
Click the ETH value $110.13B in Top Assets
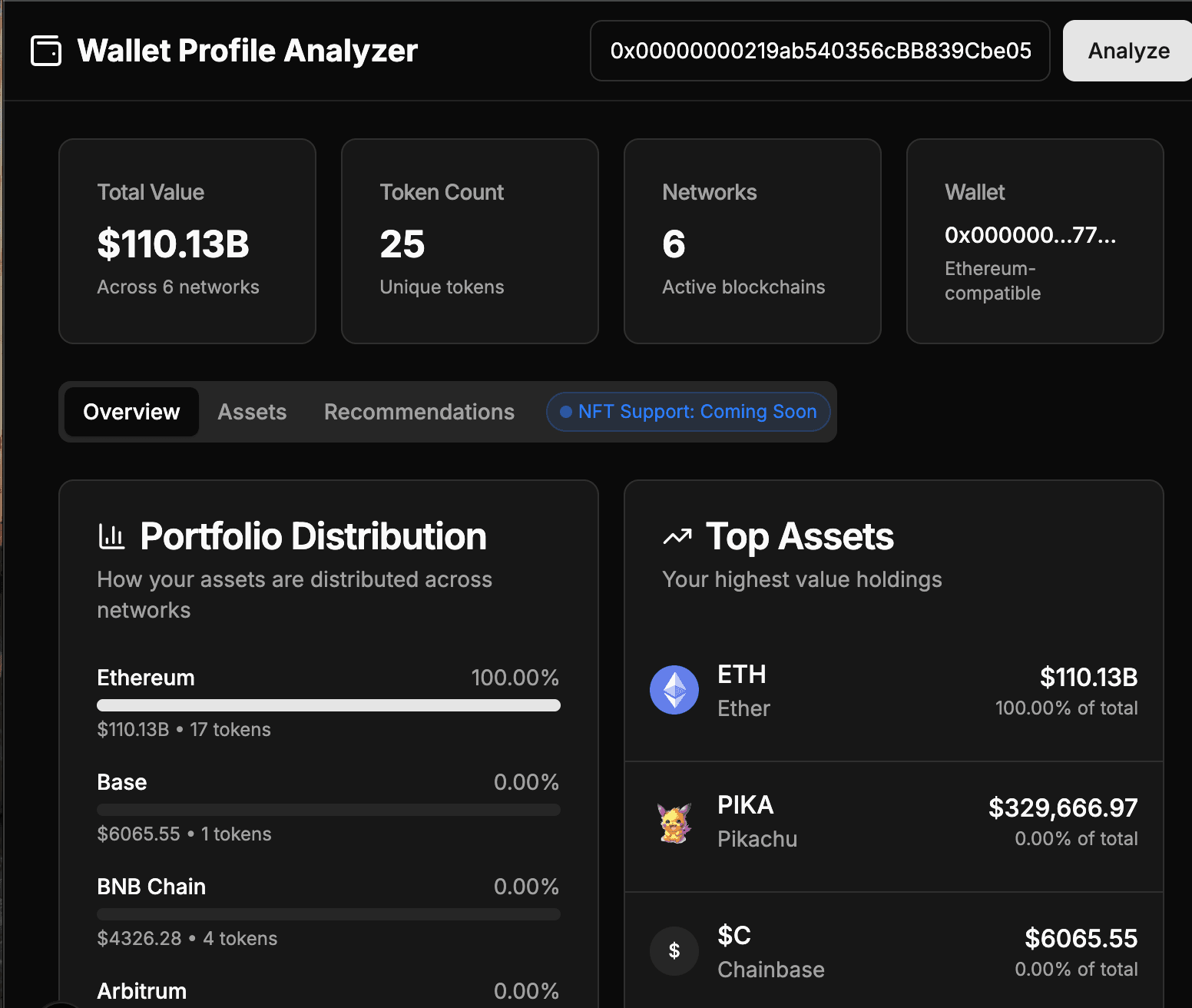click(x=1088, y=678)
